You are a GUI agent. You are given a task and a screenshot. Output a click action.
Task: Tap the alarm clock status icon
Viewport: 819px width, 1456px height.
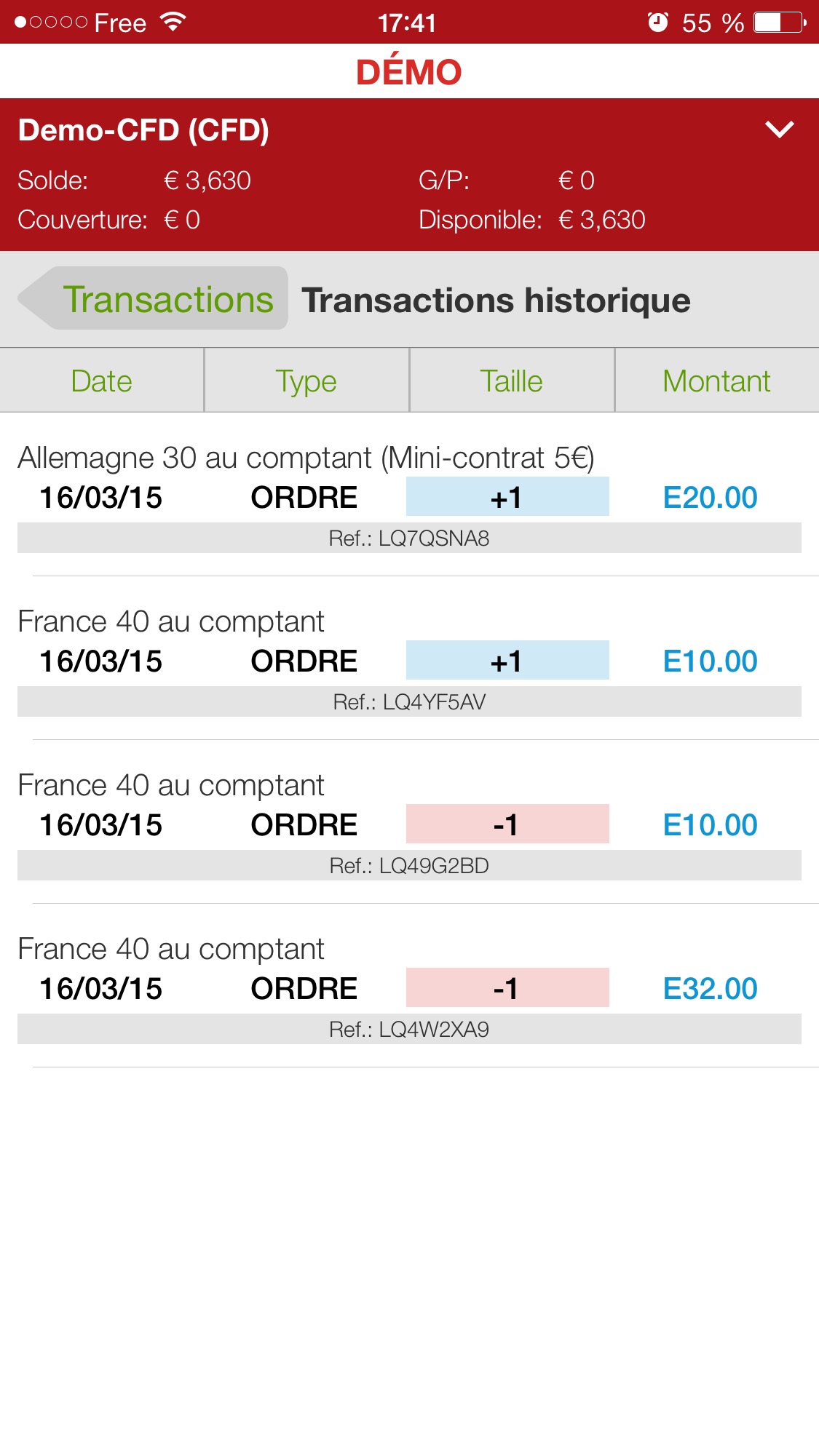pos(658,23)
